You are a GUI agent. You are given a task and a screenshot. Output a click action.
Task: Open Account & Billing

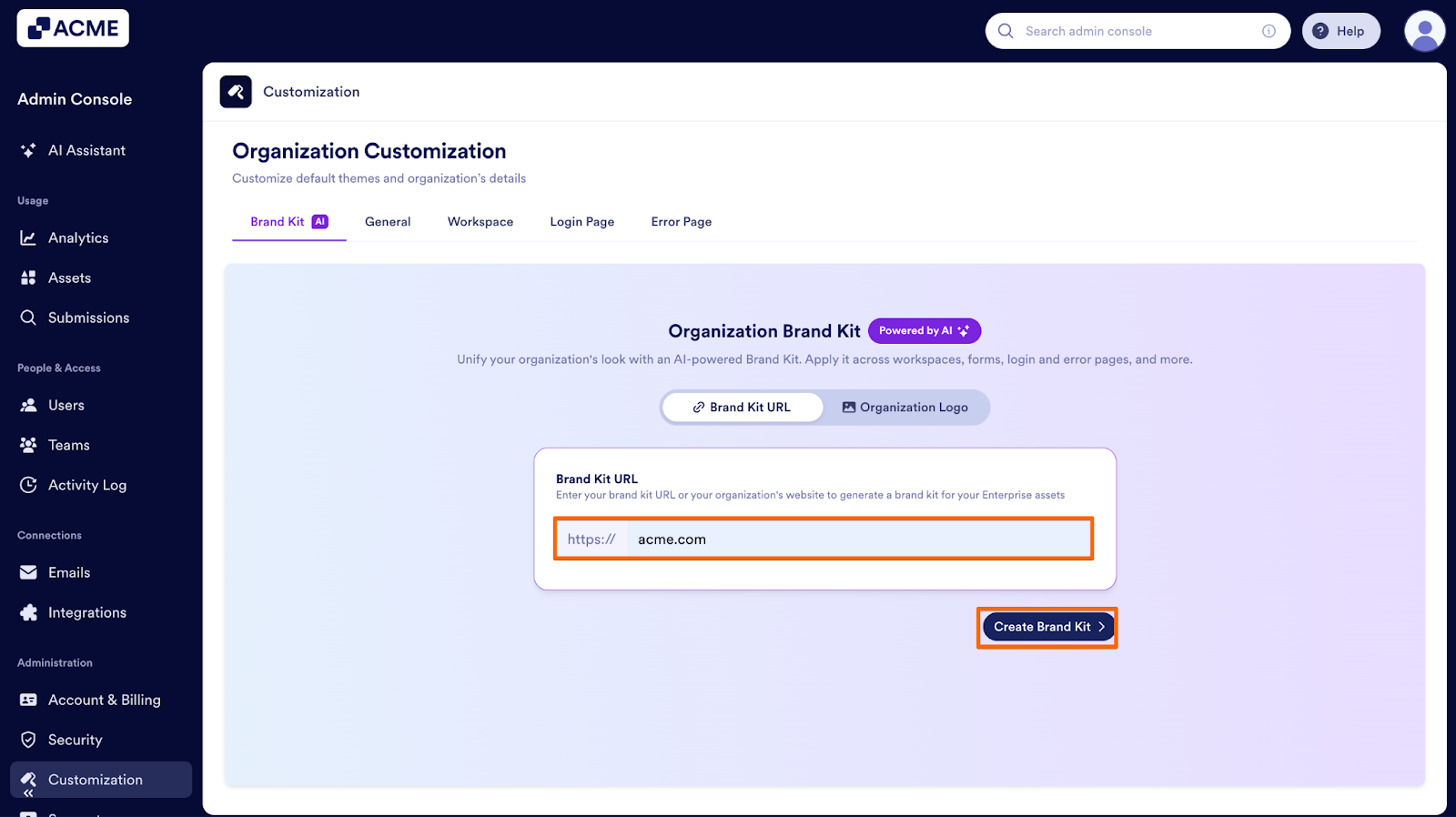click(101, 700)
